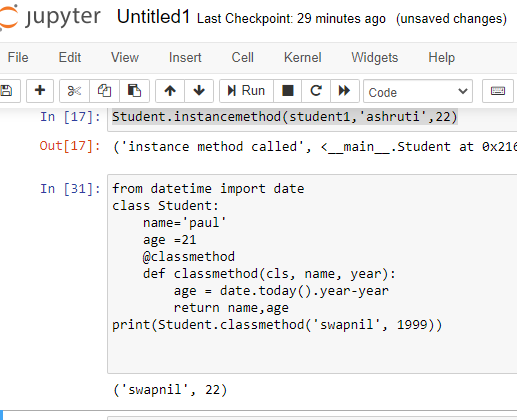Open the cell type Code dropdown

click(x=418, y=91)
